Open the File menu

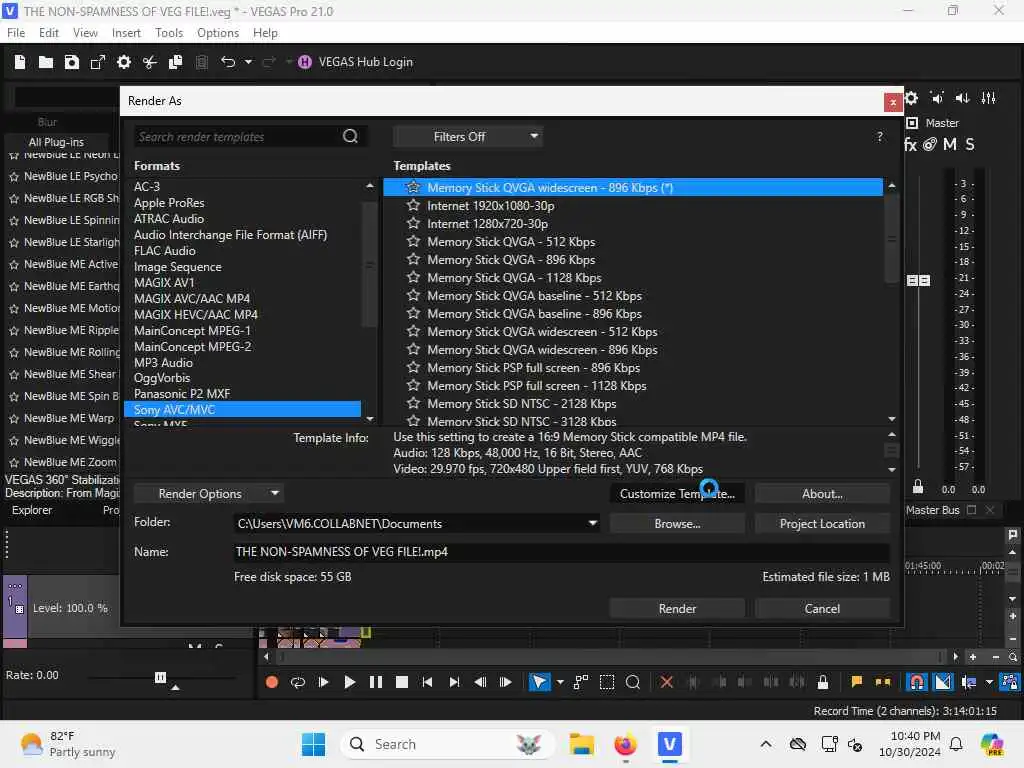(x=16, y=33)
